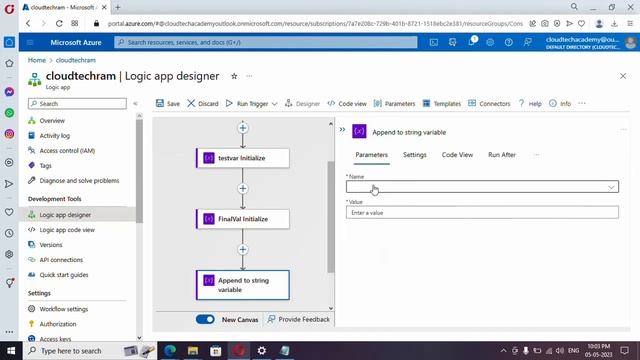
Task: Toggle the New Canvas switch
Action: pos(205,320)
